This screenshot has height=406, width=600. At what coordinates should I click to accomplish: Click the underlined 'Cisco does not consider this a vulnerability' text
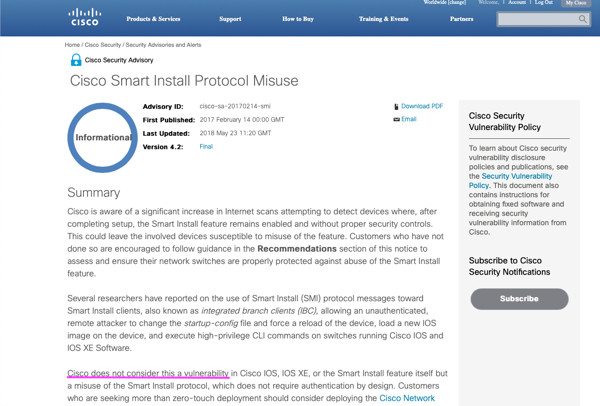click(148, 373)
